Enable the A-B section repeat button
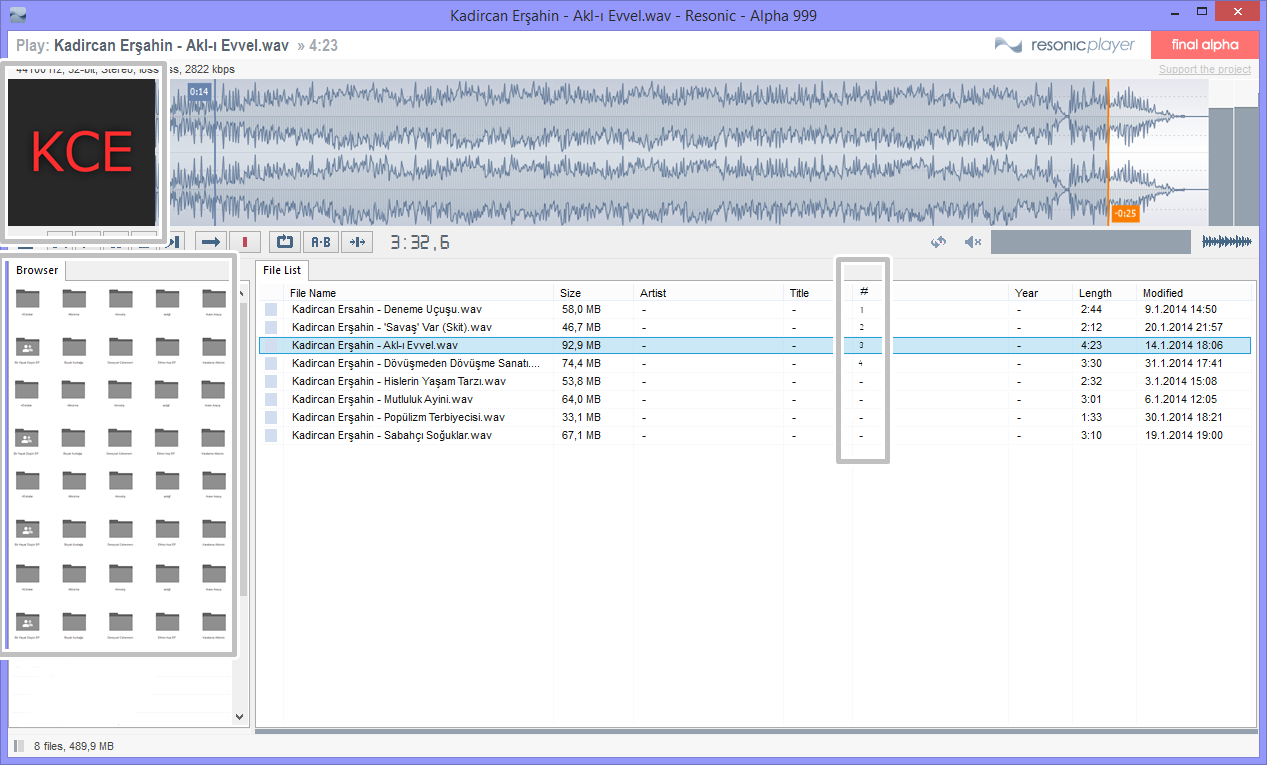This screenshot has height=765, width=1267. click(x=320, y=242)
